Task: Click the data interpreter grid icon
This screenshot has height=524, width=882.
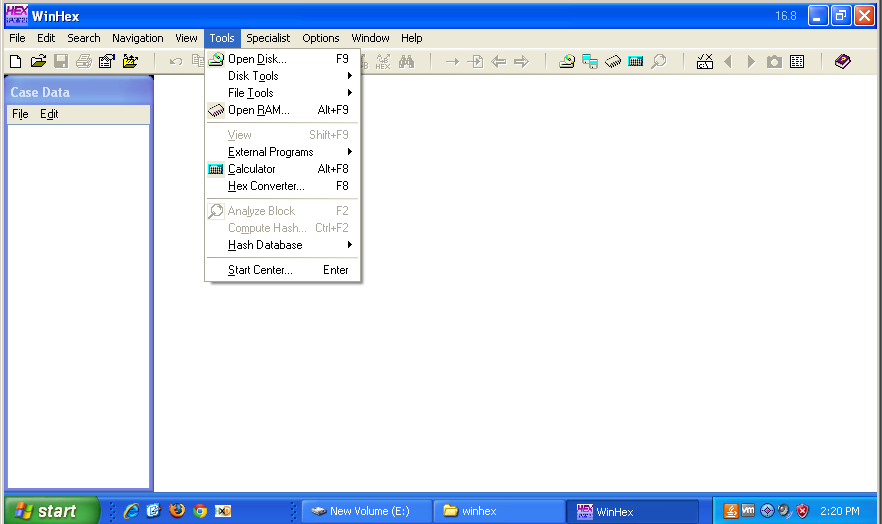Action: (x=797, y=61)
